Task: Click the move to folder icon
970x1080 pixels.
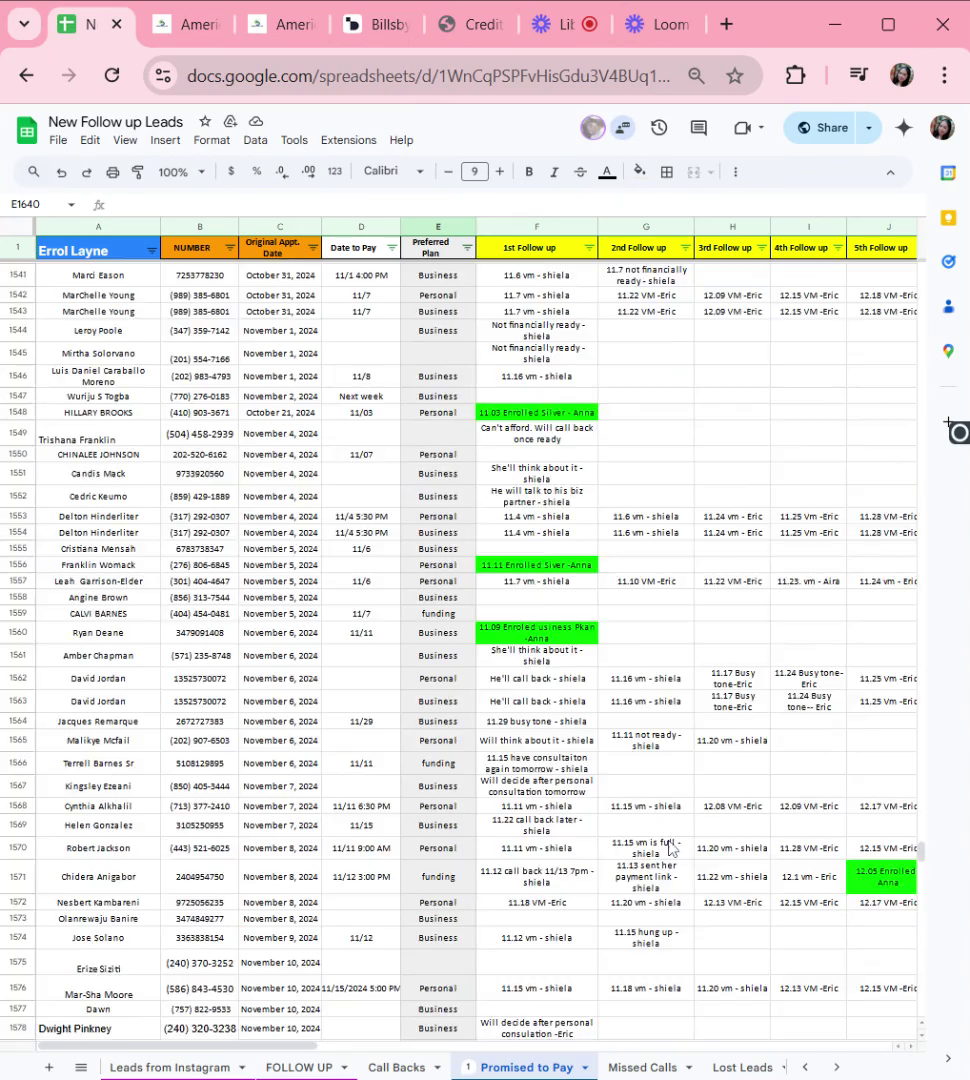Action: [x=230, y=121]
